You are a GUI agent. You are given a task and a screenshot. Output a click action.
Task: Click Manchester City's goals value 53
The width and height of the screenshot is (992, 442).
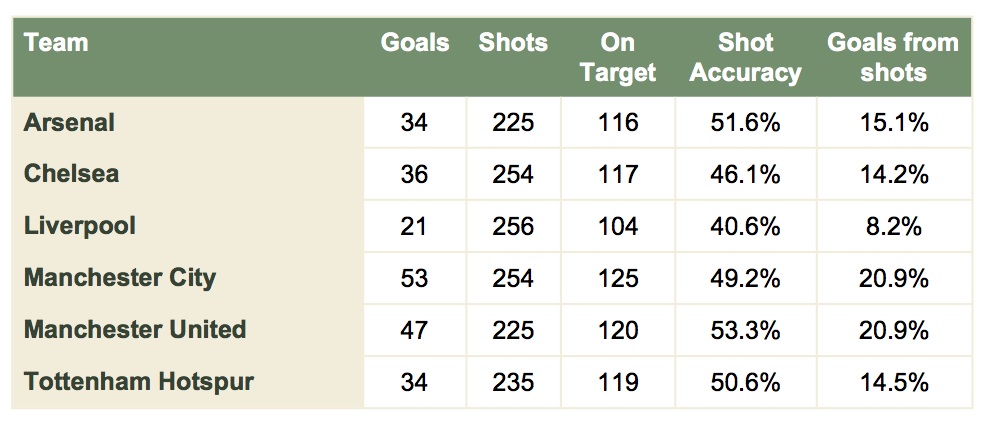[414, 279]
